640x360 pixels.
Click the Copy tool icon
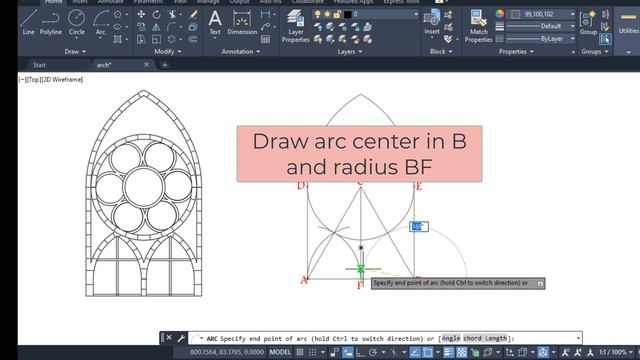tap(141, 27)
